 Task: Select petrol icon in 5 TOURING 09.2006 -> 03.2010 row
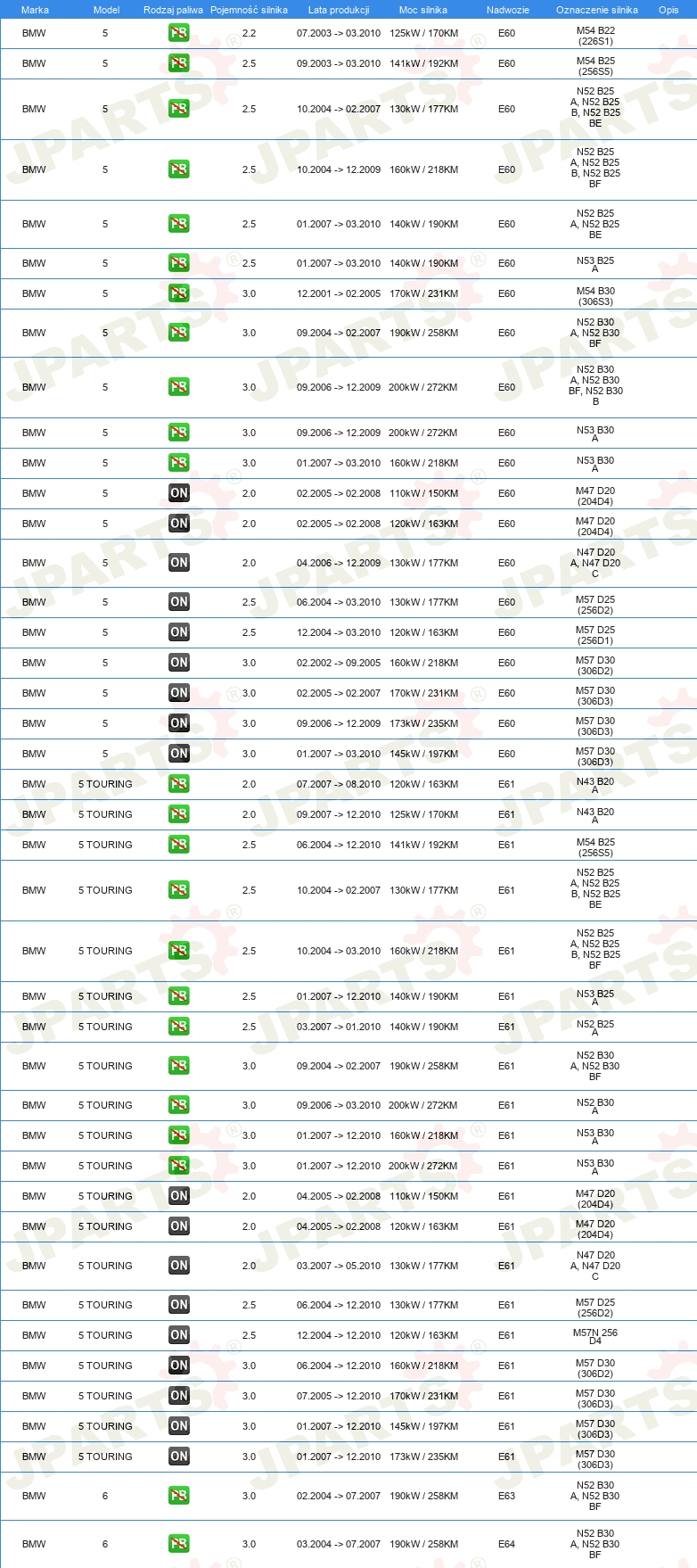(x=179, y=1105)
